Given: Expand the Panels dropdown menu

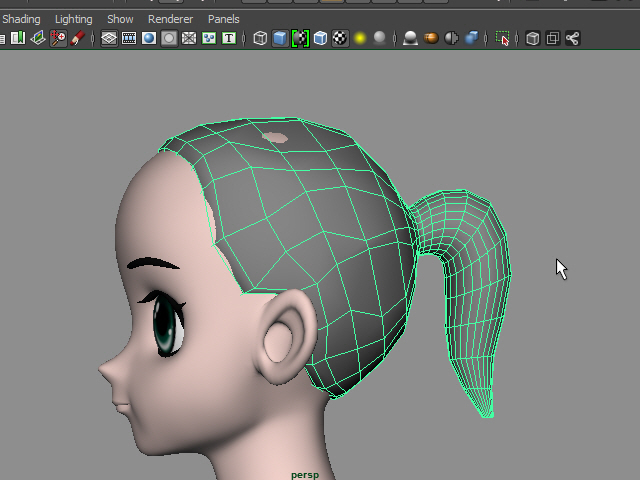Looking at the screenshot, I should 224,19.
